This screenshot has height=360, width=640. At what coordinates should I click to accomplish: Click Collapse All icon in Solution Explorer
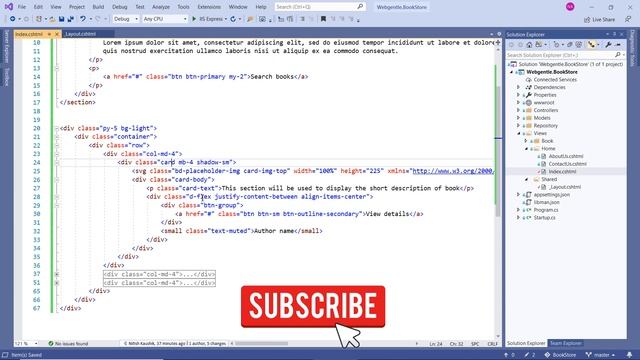click(569, 45)
